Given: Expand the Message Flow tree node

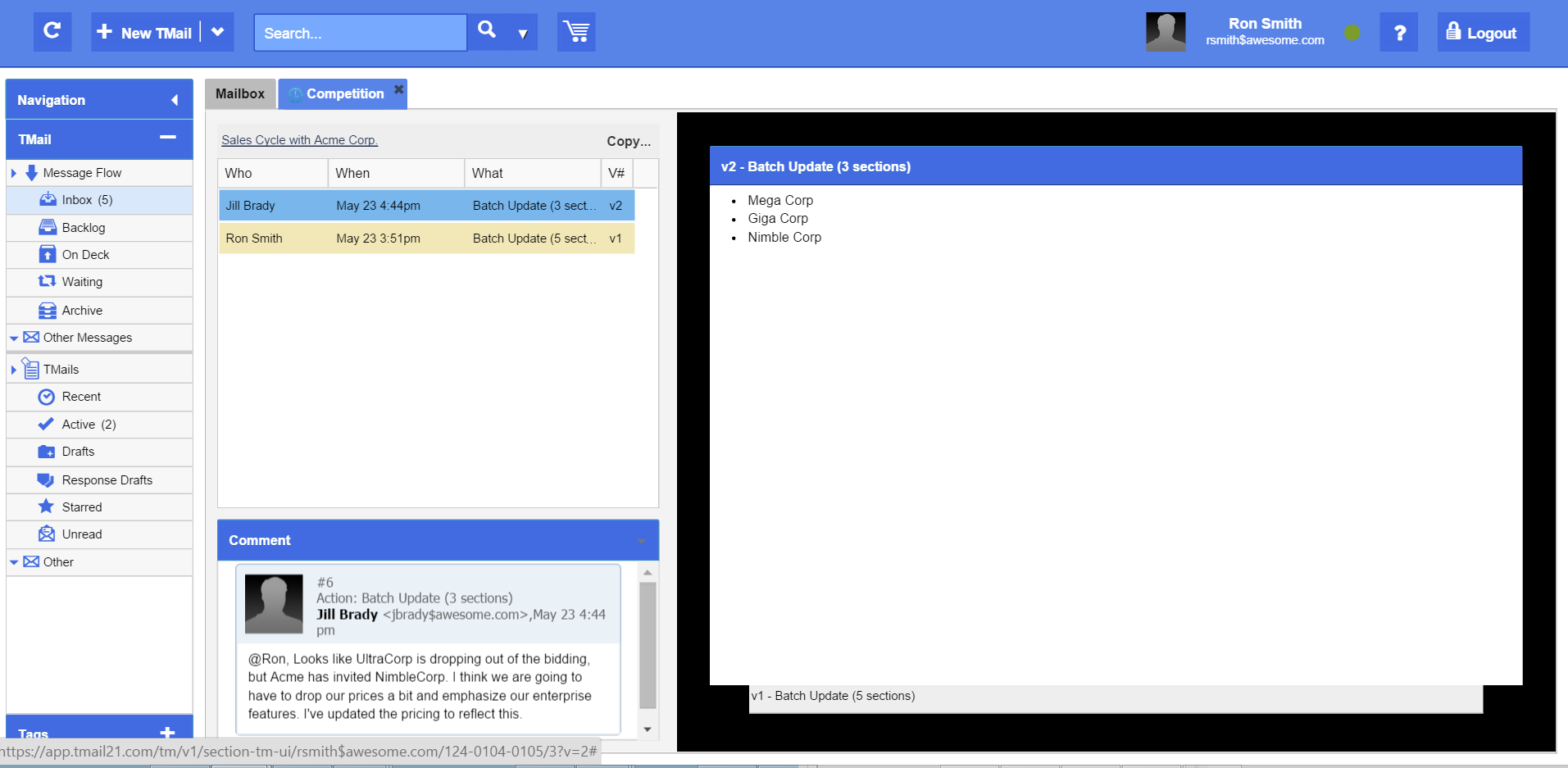Looking at the screenshot, I should [x=14, y=173].
